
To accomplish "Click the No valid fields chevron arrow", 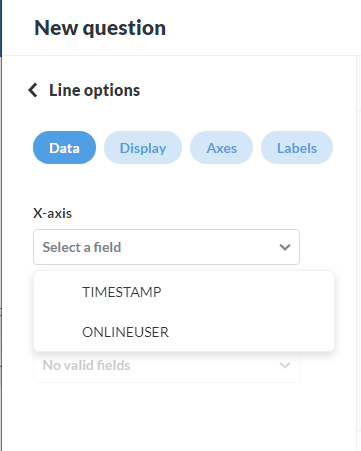I will pyautogui.click(x=285, y=365).
